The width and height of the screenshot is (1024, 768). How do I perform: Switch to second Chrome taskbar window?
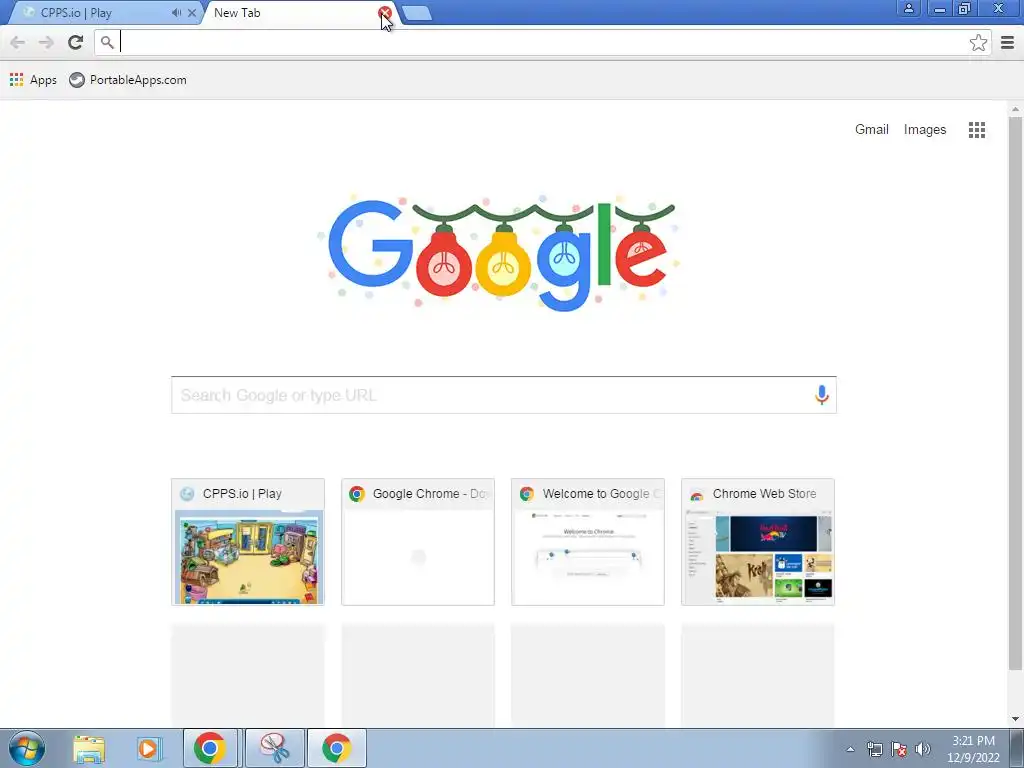point(337,748)
